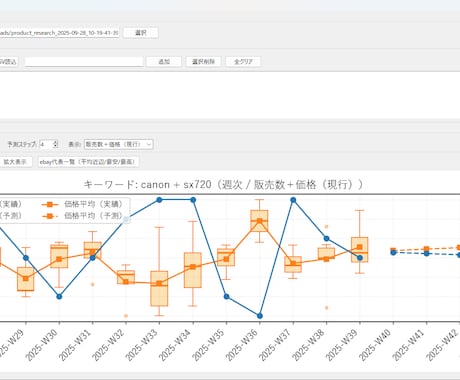Select orange price average marker at 2025-W33
460x380 pixels.
tap(159, 284)
